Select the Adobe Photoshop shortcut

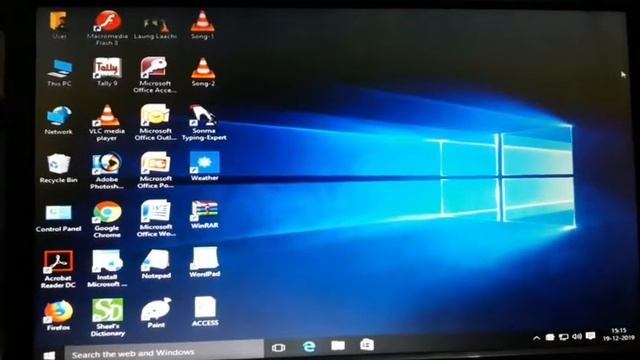coord(107,171)
